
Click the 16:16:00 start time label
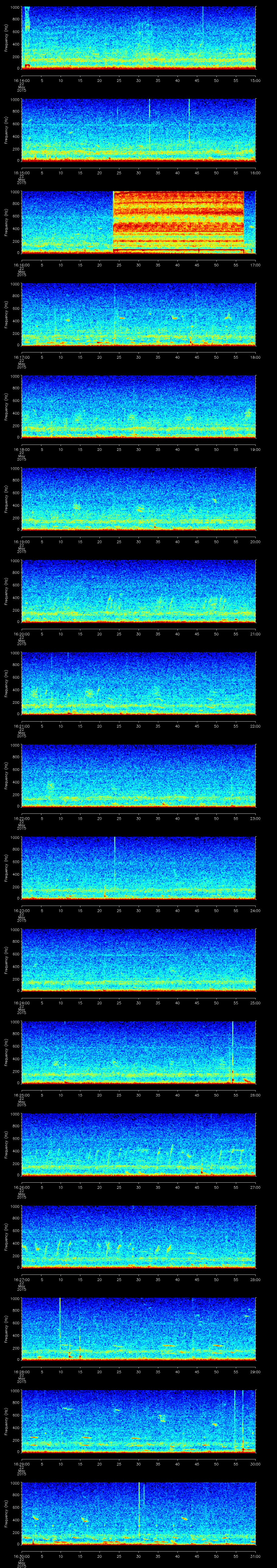(21, 265)
